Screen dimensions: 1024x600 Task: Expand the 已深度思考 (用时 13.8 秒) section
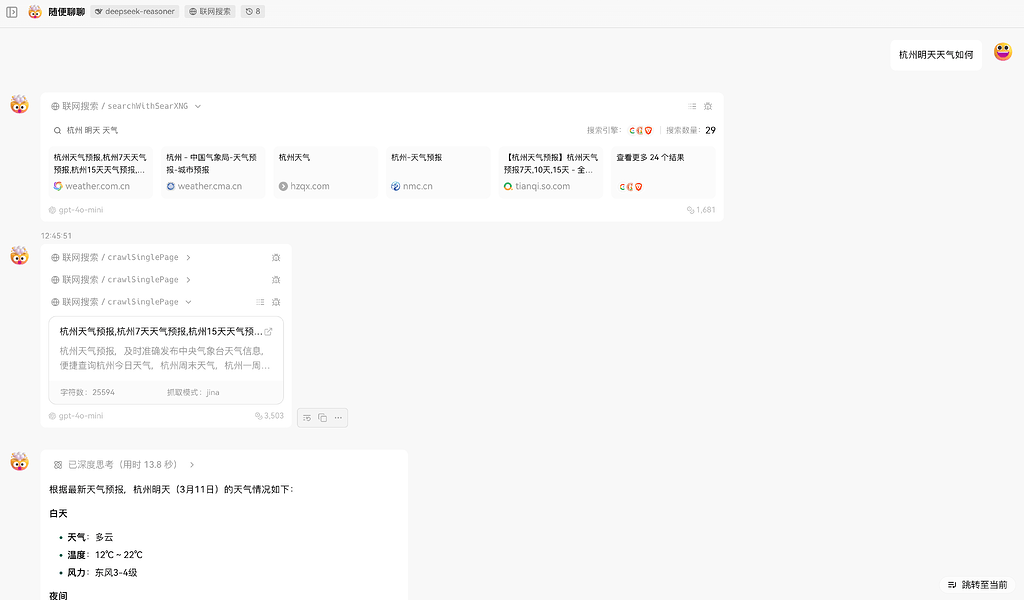coord(192,465)
